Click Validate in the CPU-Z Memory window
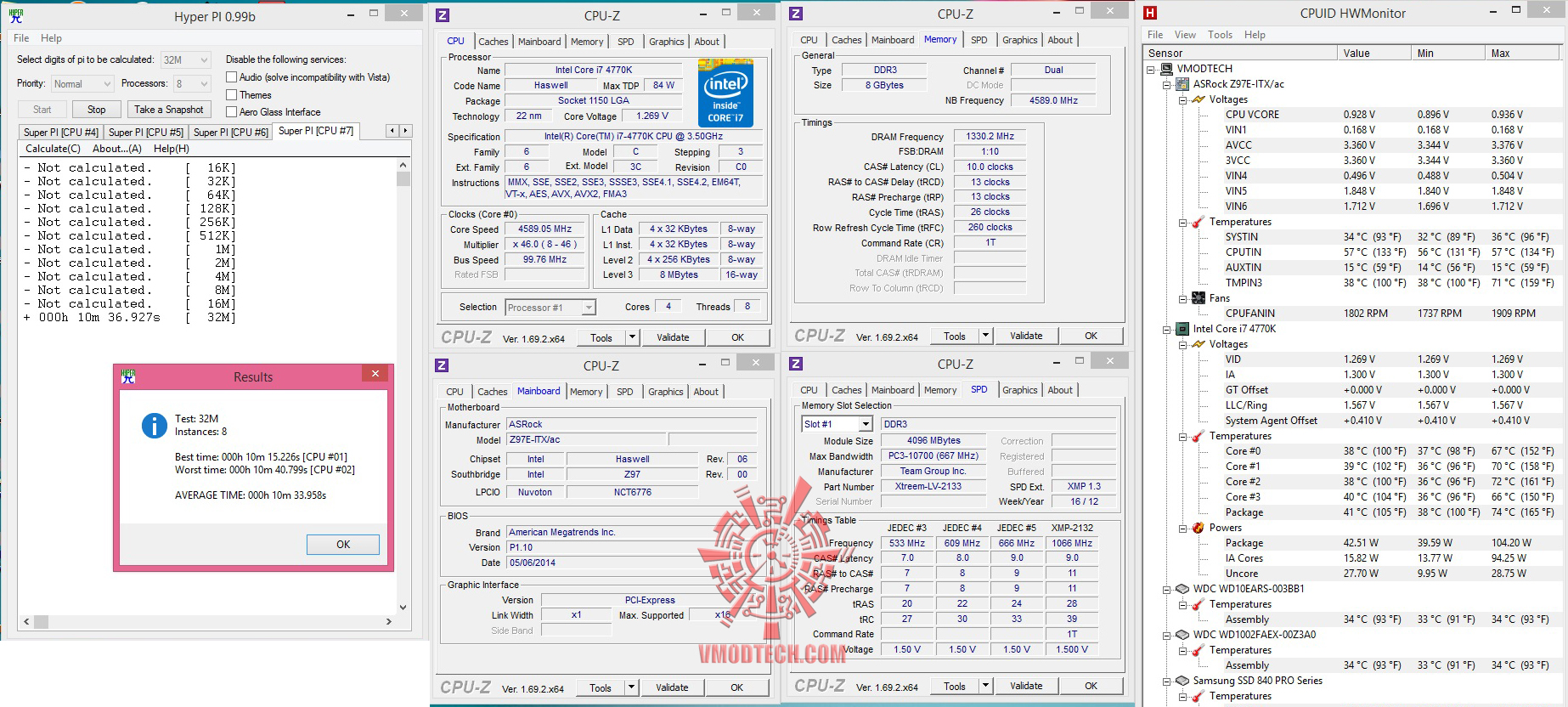Screen dimensions: 1568x707 tap(1026, 336)
